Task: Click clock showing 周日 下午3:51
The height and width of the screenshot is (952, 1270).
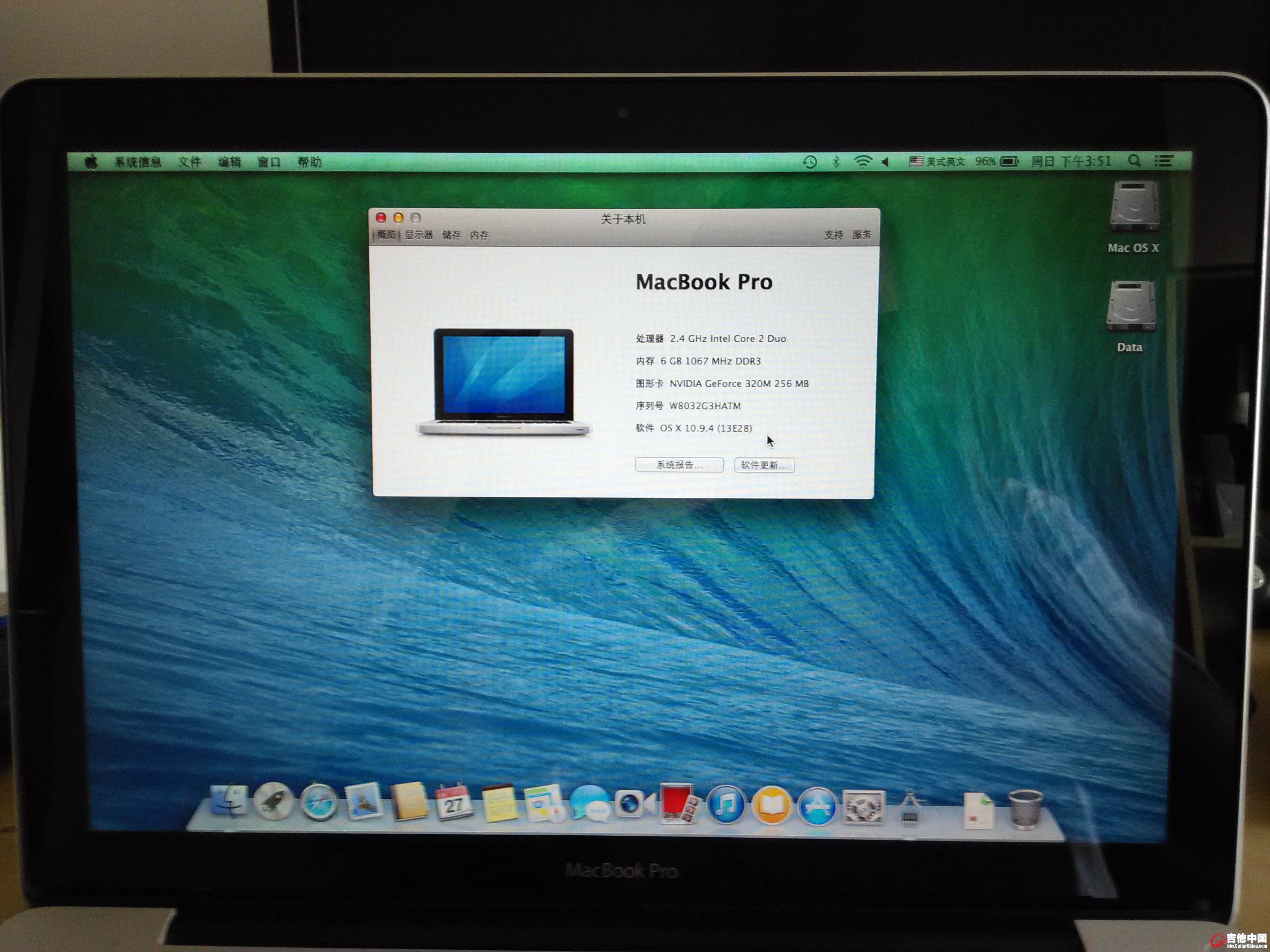Action: (1071, 161)
